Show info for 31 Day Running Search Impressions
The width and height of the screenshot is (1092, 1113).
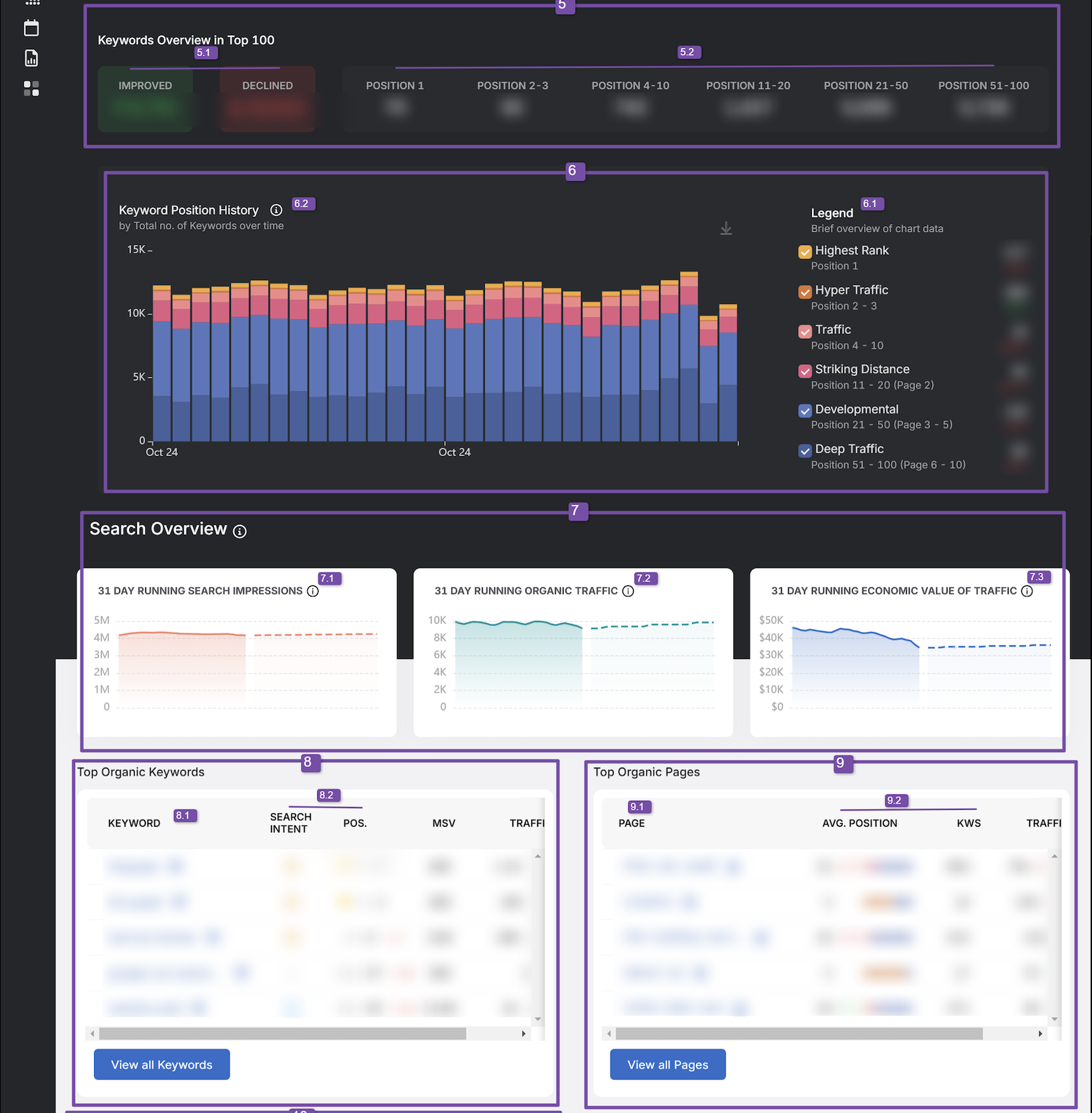tap(313, 591)
